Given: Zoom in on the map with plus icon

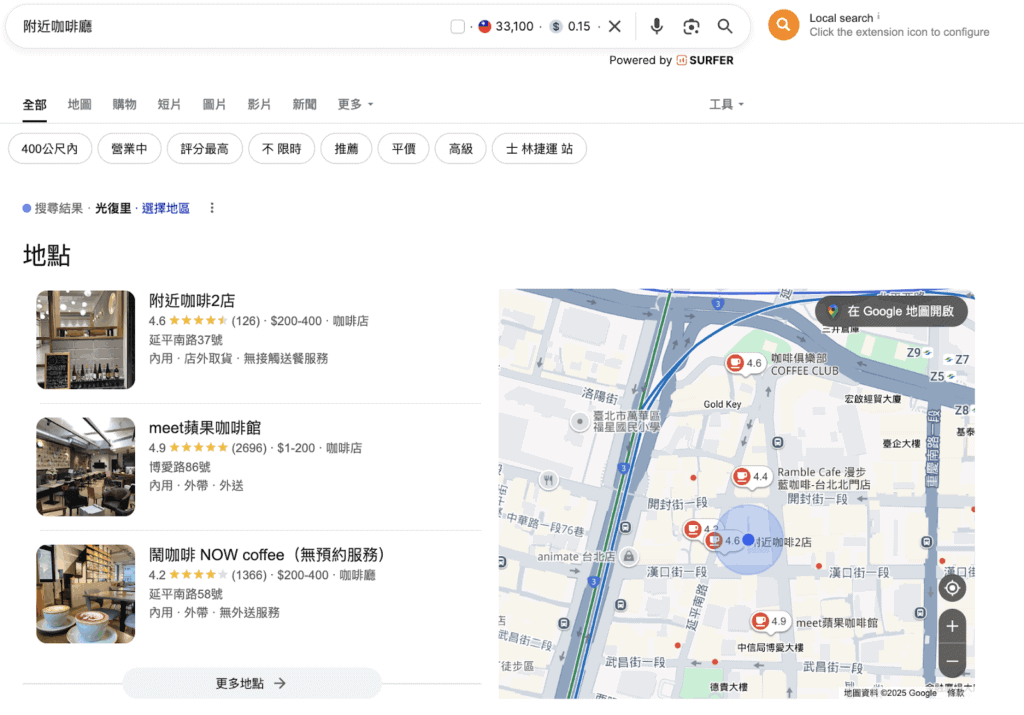Looking at the screenshot, I should [951, 625].
